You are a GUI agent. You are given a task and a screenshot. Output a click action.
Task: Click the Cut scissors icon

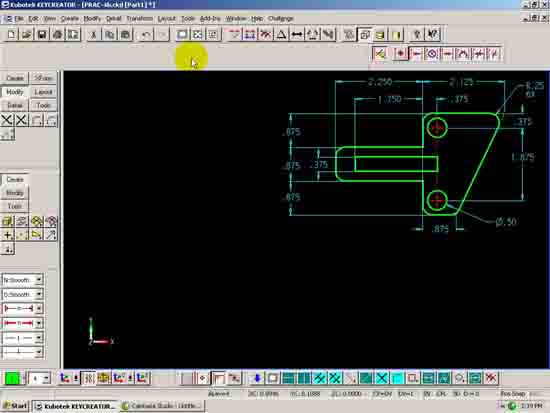(94, 34)
